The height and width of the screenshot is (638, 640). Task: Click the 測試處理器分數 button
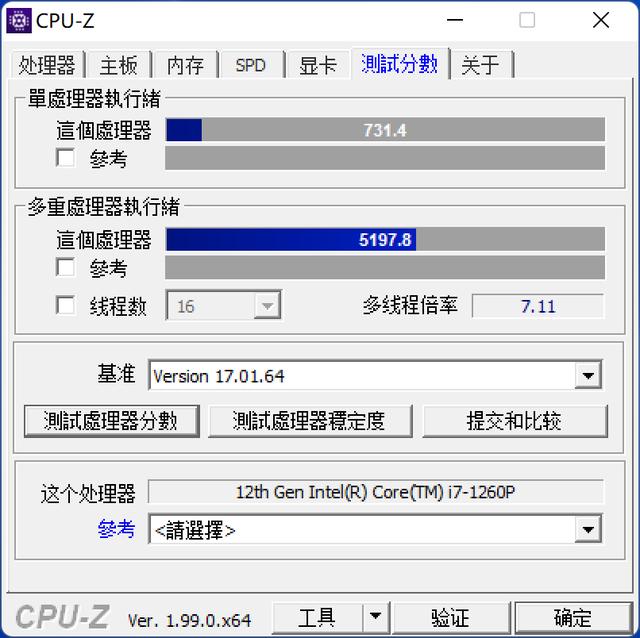[112, 421]
